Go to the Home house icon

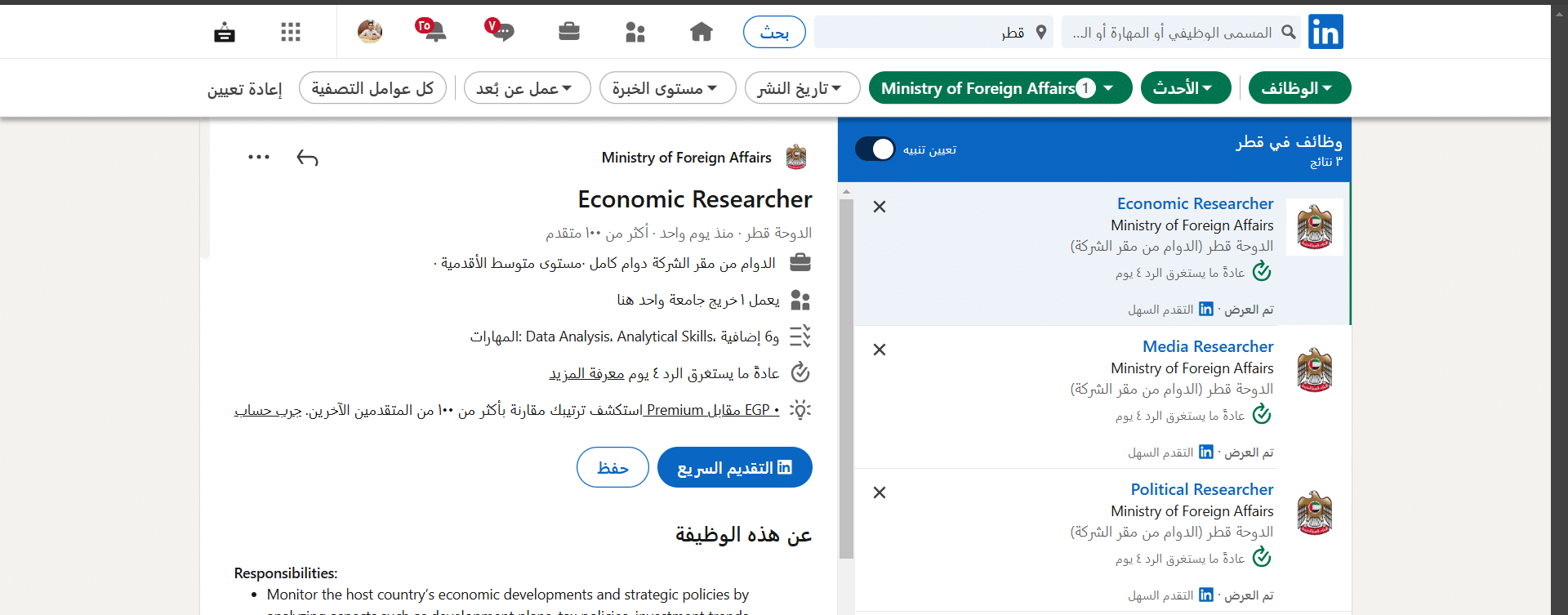coord(702,32)
